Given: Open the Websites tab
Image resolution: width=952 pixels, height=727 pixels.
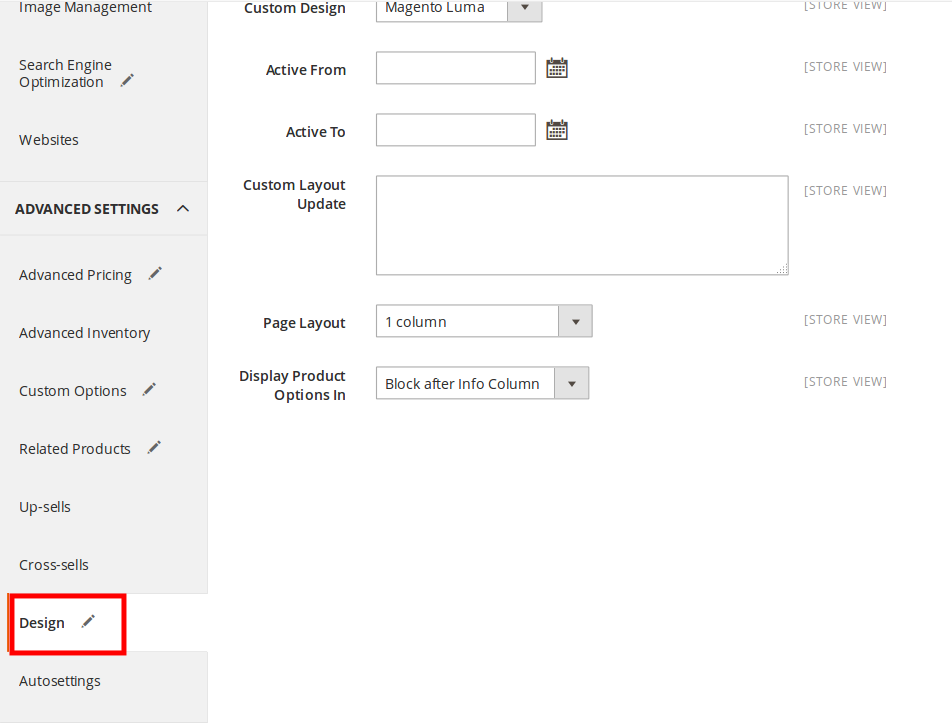Looking at the screenshot, I should (49, 140).
